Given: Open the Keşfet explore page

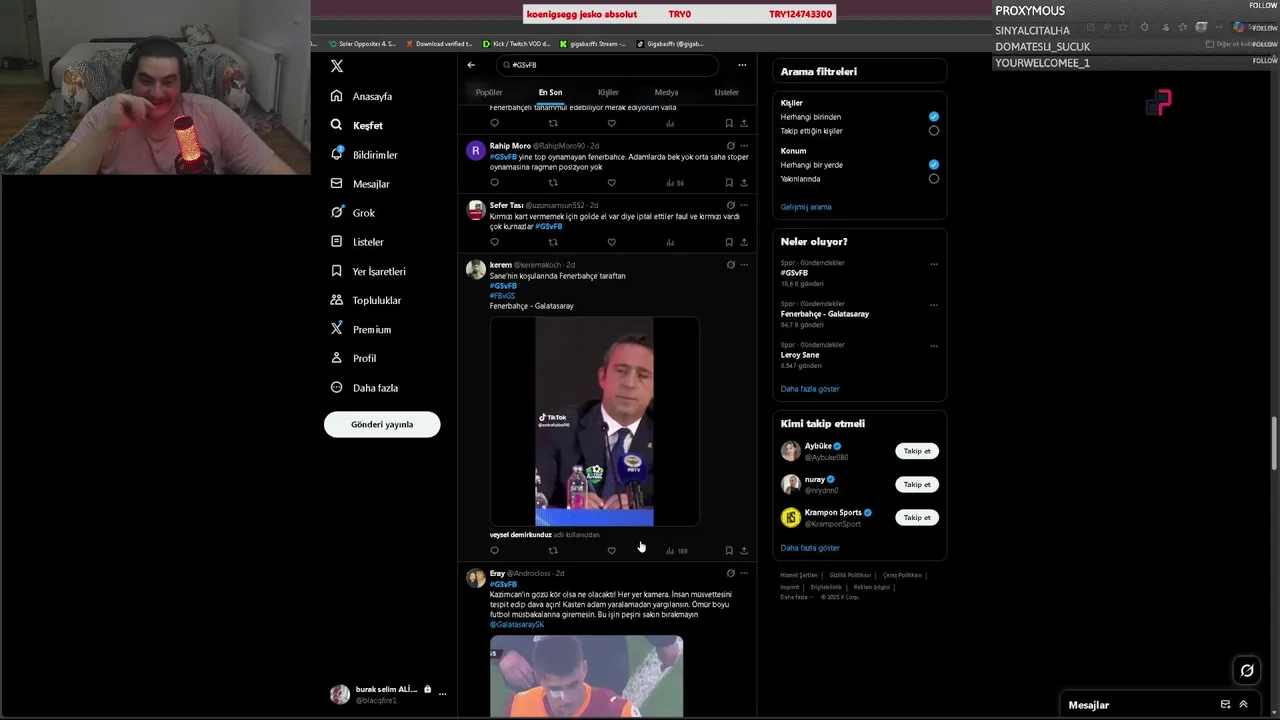Looking at the screenshot, I should tap(357, 125).
